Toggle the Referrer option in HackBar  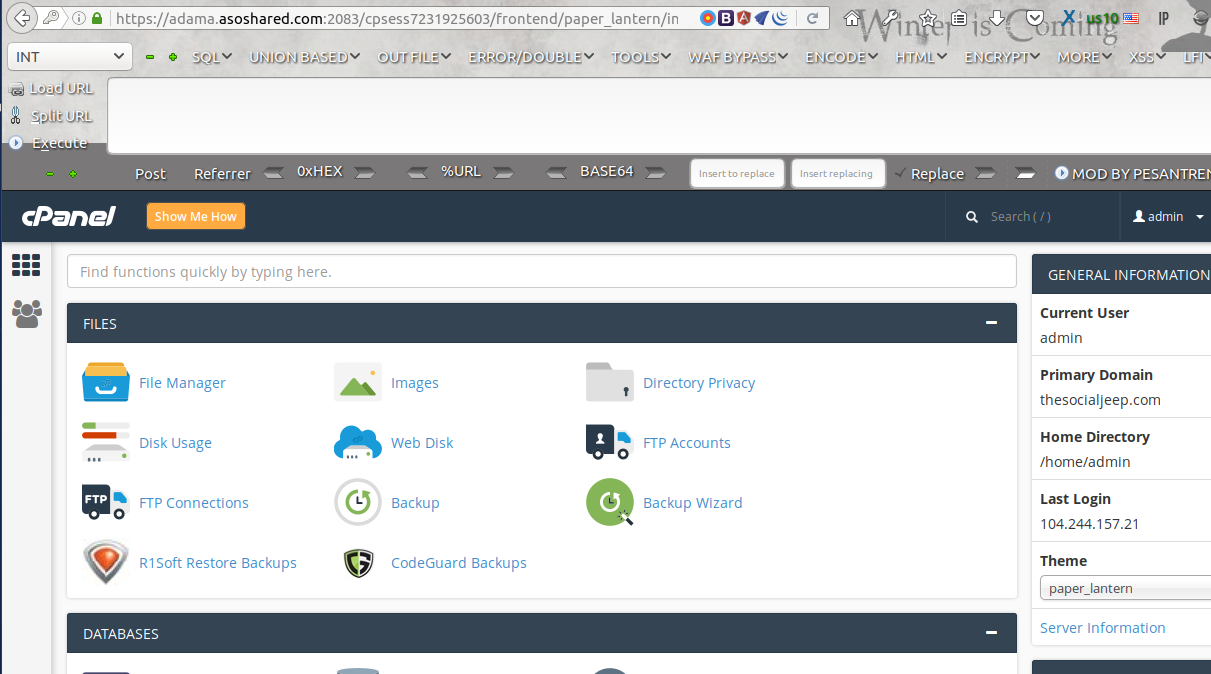pyautogui.click(x=222, y=173)
